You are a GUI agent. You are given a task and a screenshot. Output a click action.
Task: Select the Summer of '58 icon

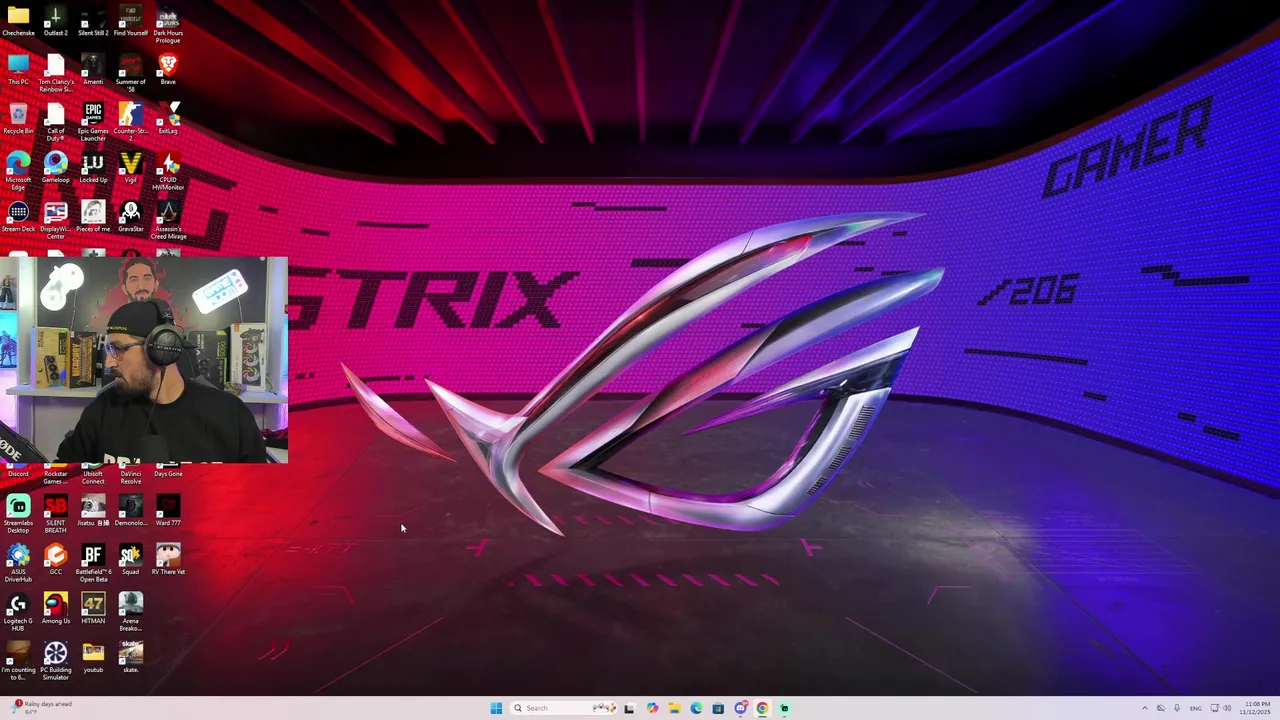130,73
